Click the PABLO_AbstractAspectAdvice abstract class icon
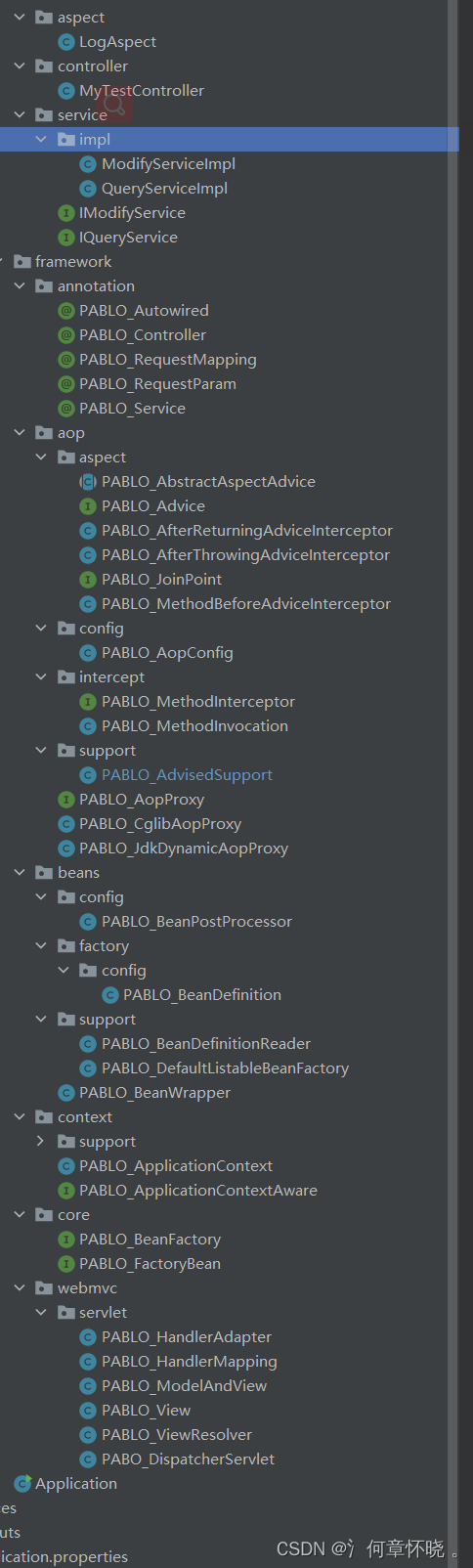The height and width of the screenshot is (1568, 473). 88,482
